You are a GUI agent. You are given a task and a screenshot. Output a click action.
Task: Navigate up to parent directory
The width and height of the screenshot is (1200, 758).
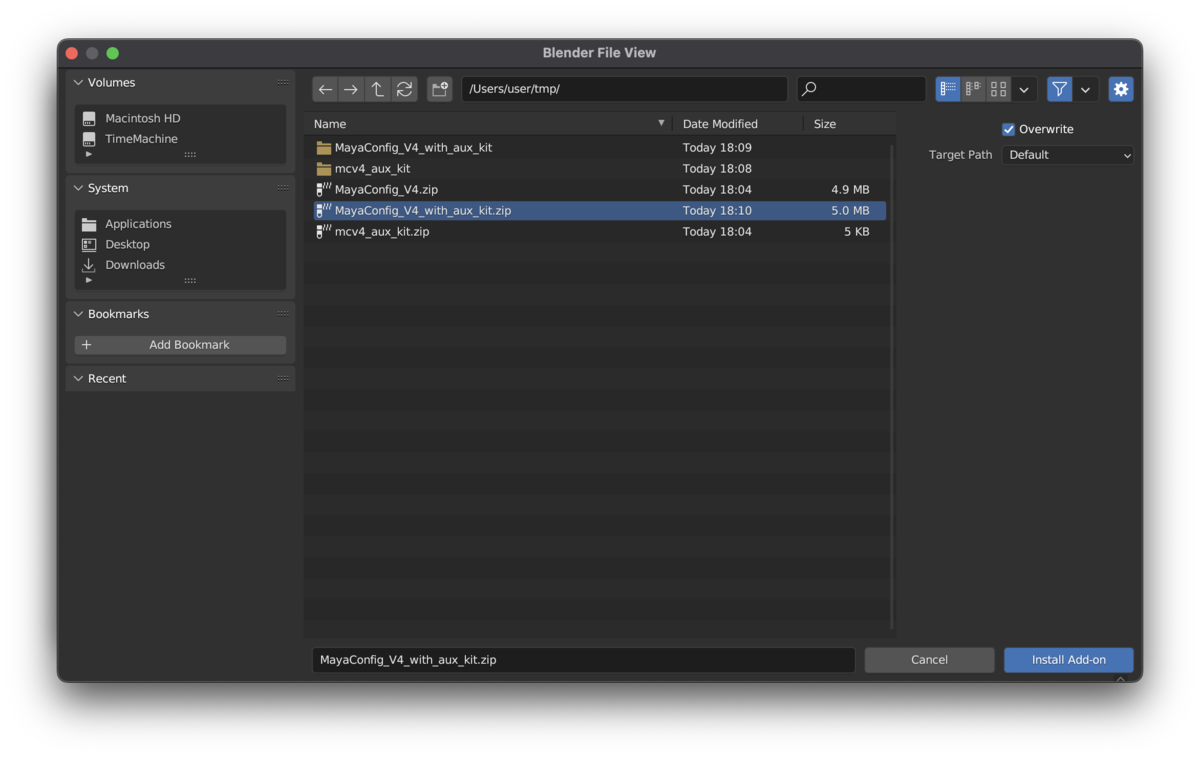(x=377, y=89)
